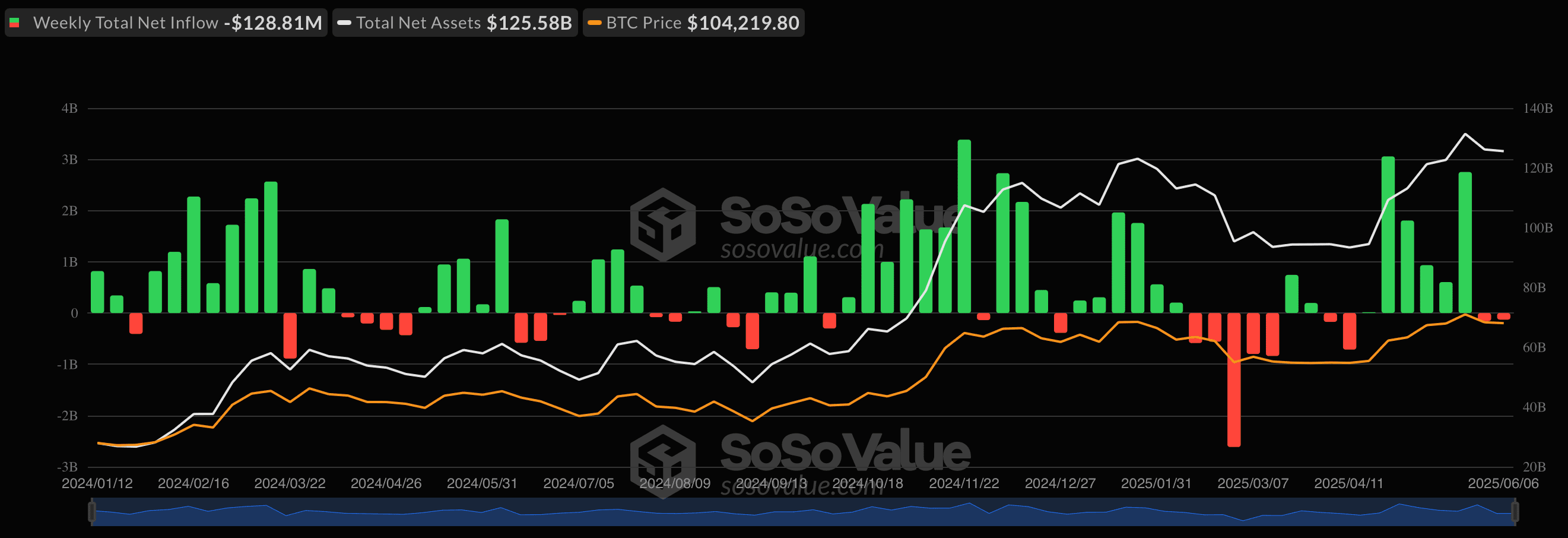The image size is (1568, 538).
Task: Click the white Total Net Assets marker
Action: point(344,23)
